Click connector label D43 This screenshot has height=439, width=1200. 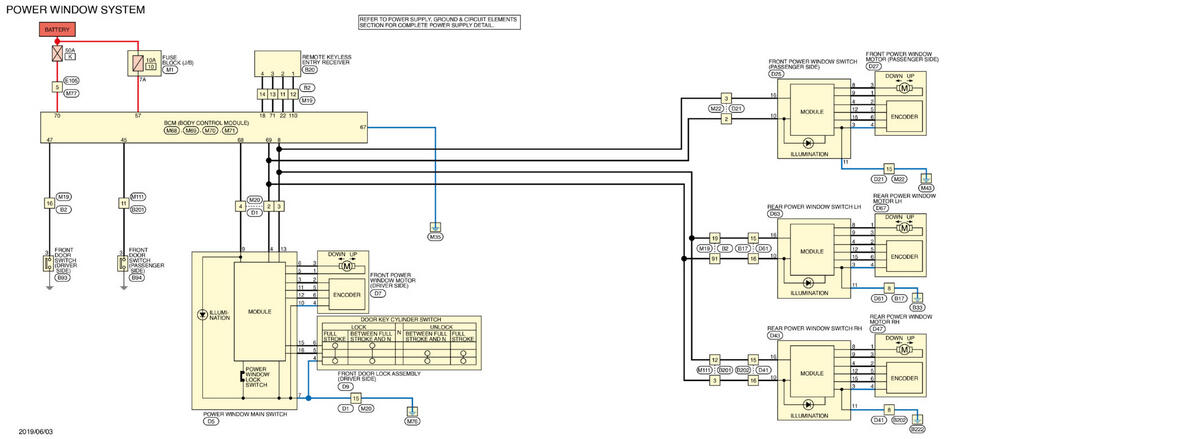775,335
